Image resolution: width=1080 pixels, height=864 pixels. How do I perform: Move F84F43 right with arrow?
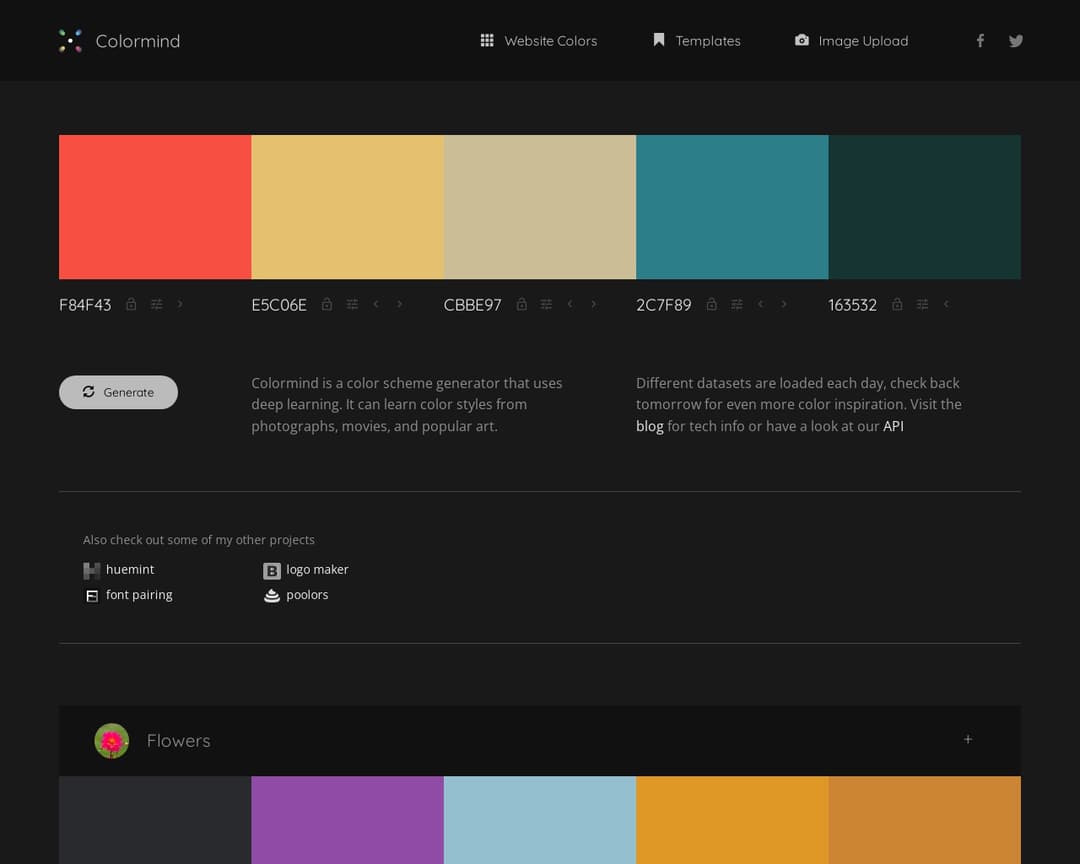tap(180, 304)
